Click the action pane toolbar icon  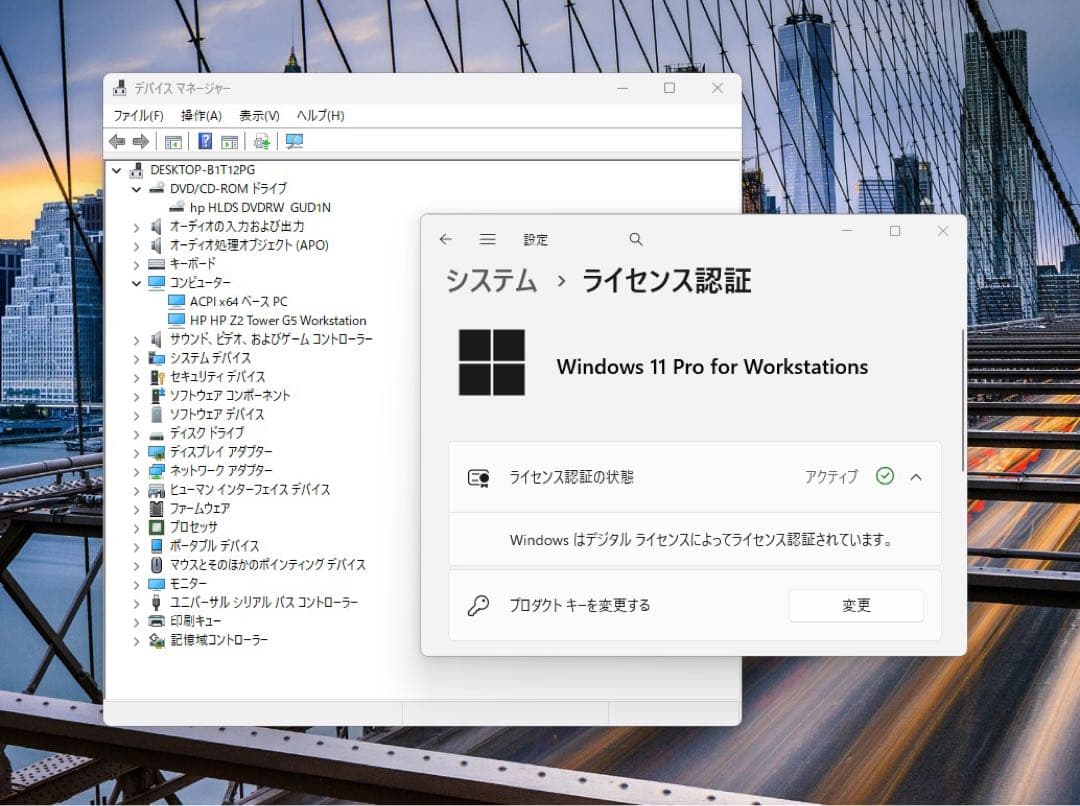click(229, 142)
